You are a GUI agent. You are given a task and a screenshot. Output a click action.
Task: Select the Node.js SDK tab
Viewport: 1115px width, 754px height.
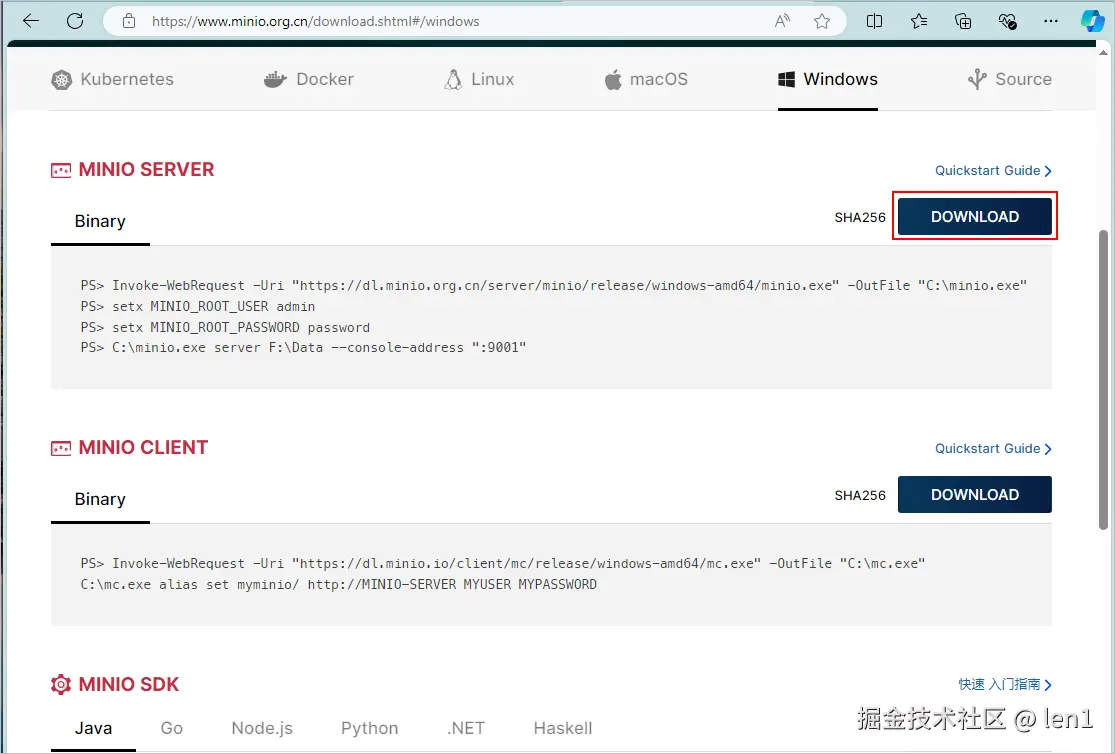pyautogui.click(x=262, y=728)
